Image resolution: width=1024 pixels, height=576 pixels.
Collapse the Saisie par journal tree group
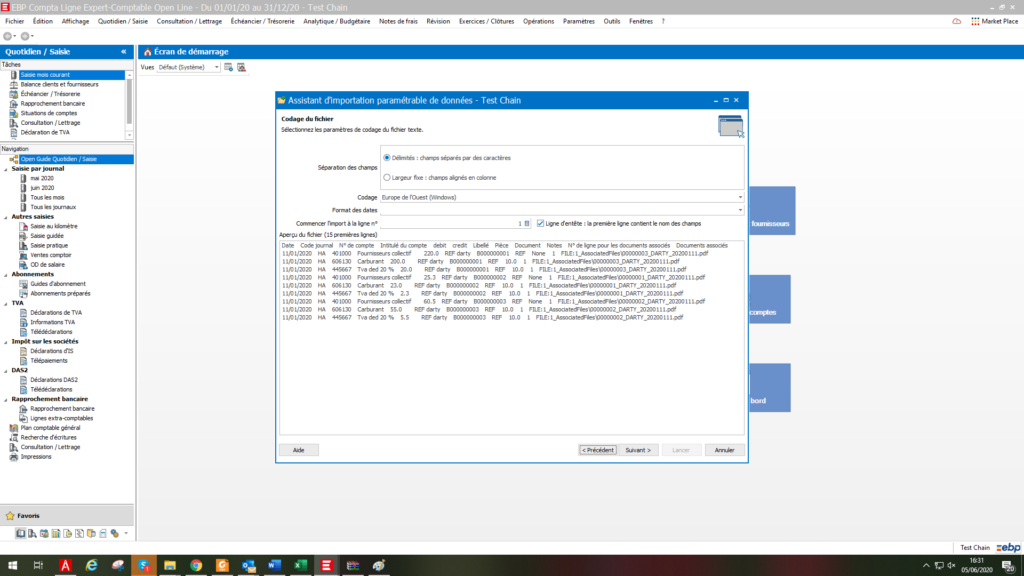click(6, 169)
